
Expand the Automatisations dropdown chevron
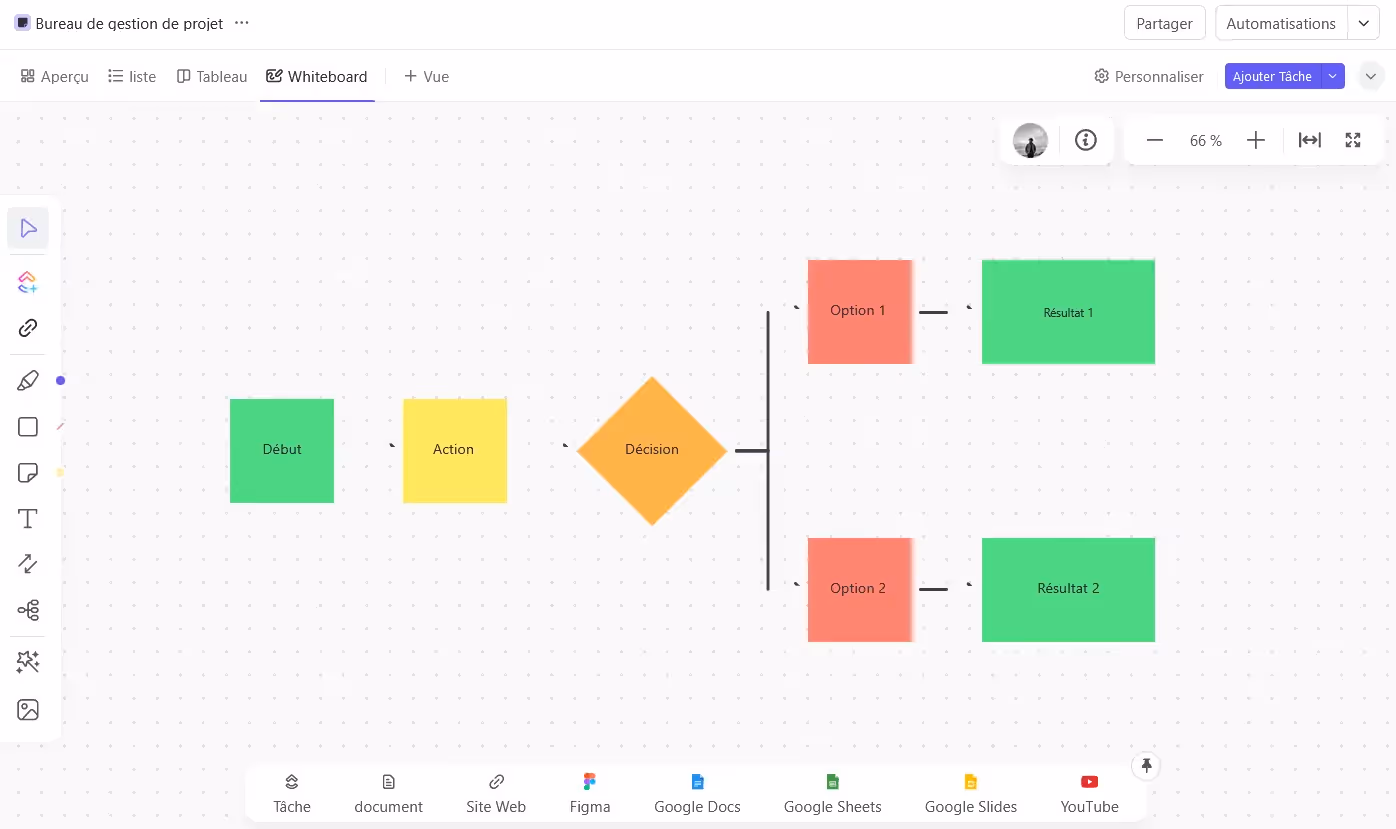pos(1363,23)
